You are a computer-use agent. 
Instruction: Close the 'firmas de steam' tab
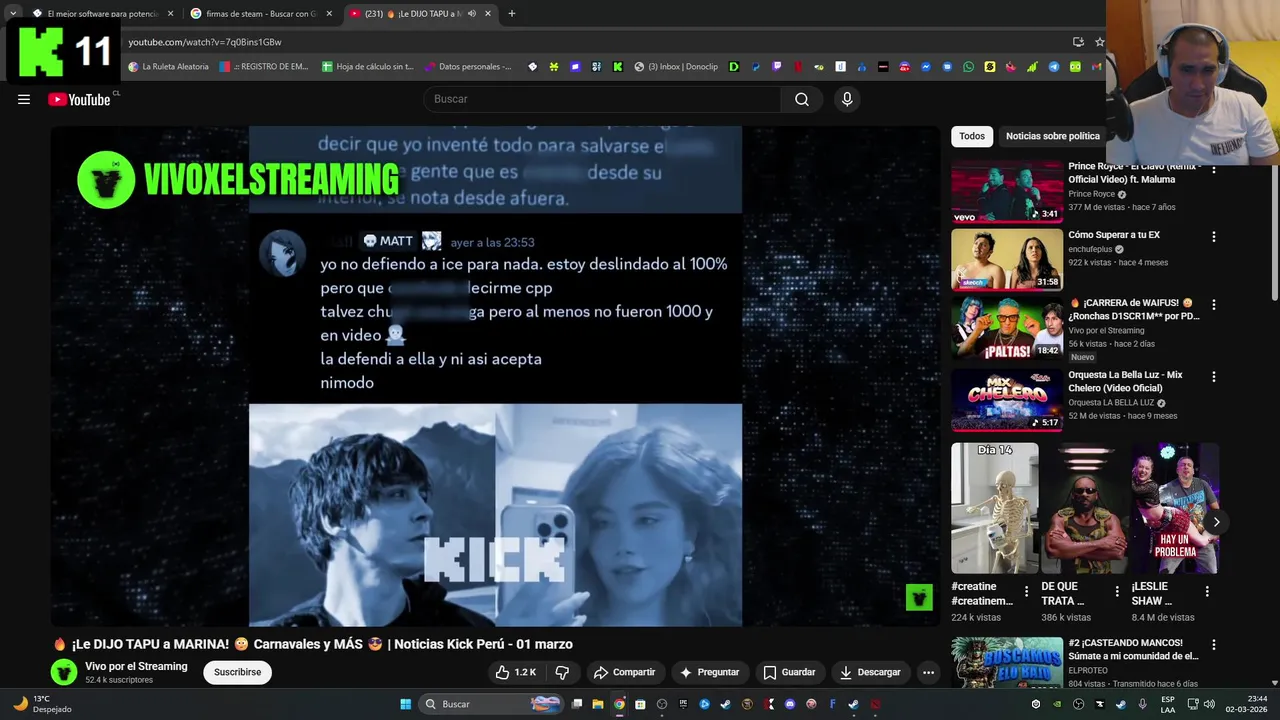329,14
